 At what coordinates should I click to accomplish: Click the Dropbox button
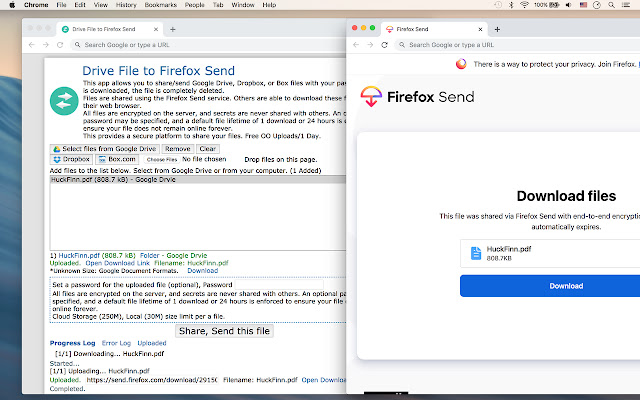(x=71, y=160)
